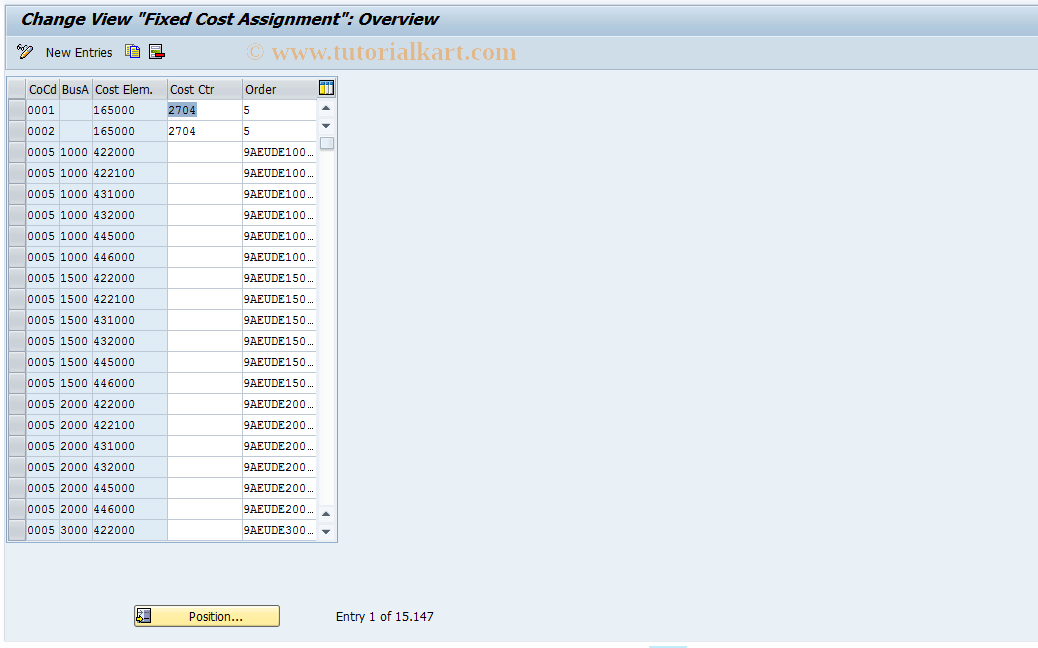Click Order field 5 in row 0002

tap(279, 131)
